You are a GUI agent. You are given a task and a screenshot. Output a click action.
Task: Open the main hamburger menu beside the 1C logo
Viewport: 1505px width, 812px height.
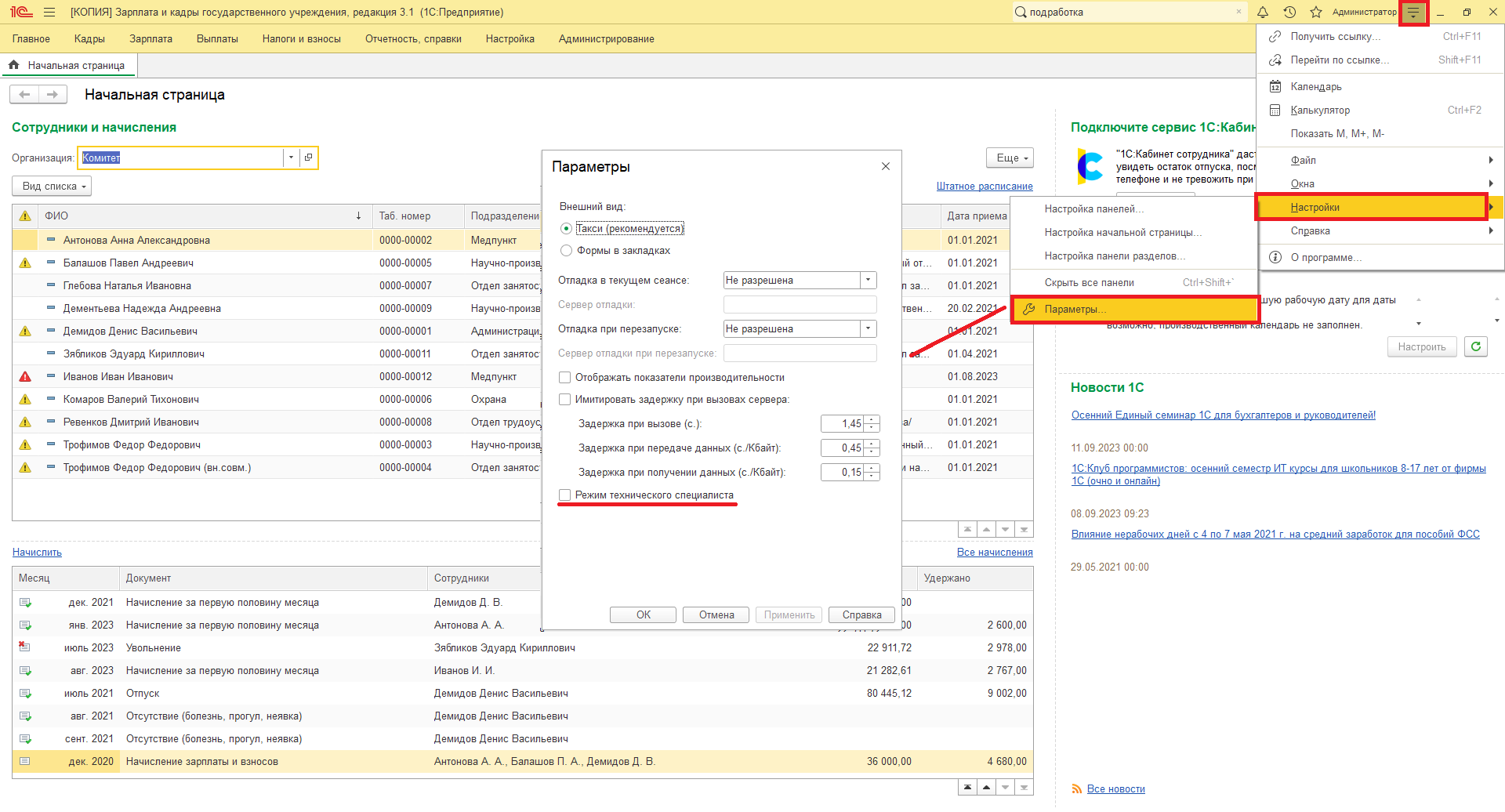49,12
